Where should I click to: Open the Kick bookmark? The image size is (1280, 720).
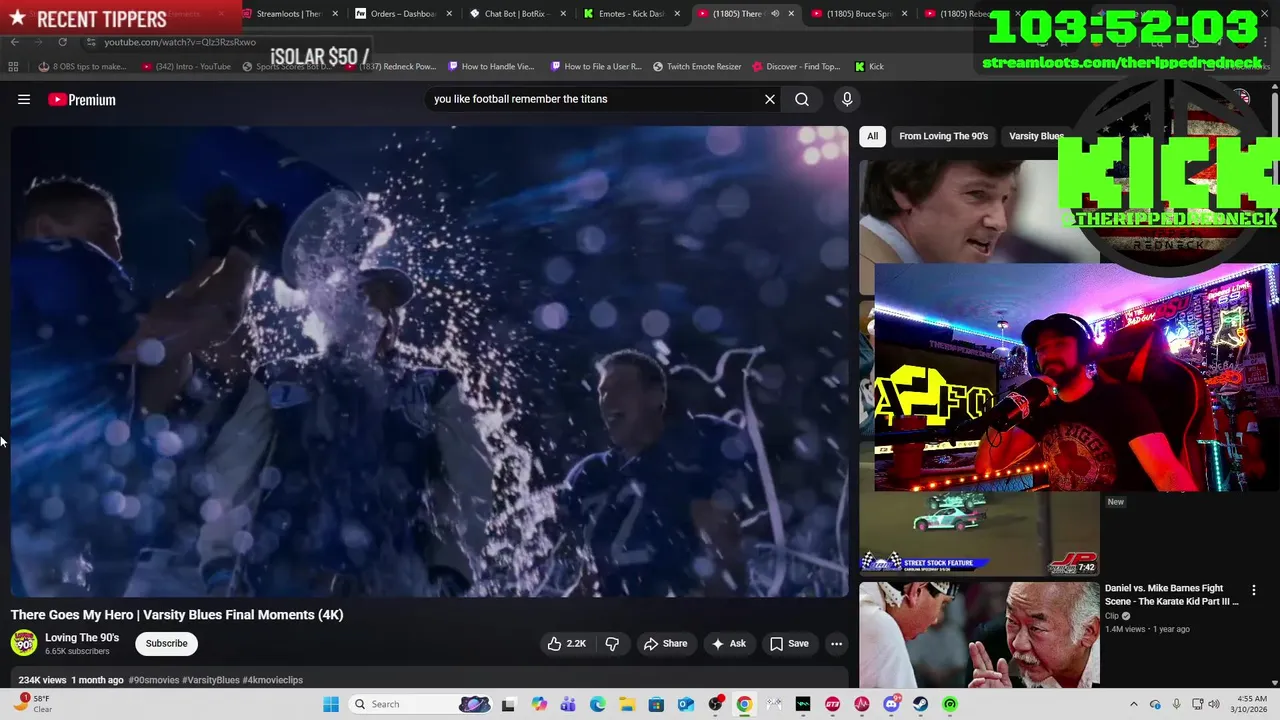869,67
